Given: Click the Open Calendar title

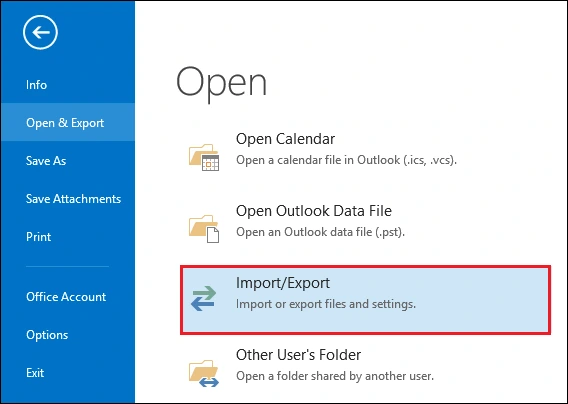Looking at the screenshot, I should point(285,139).
